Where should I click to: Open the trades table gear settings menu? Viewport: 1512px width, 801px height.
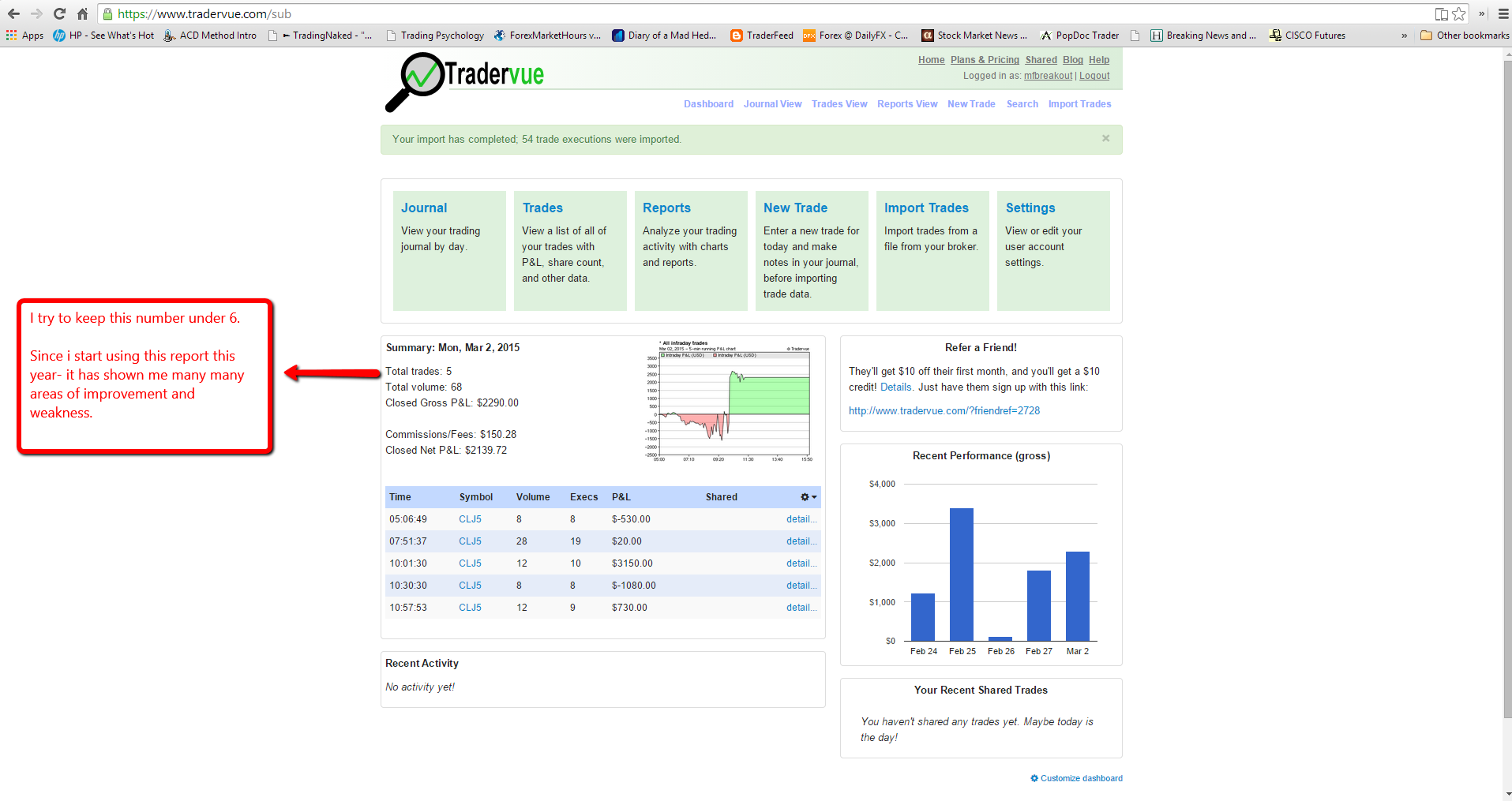click(809, 497)
